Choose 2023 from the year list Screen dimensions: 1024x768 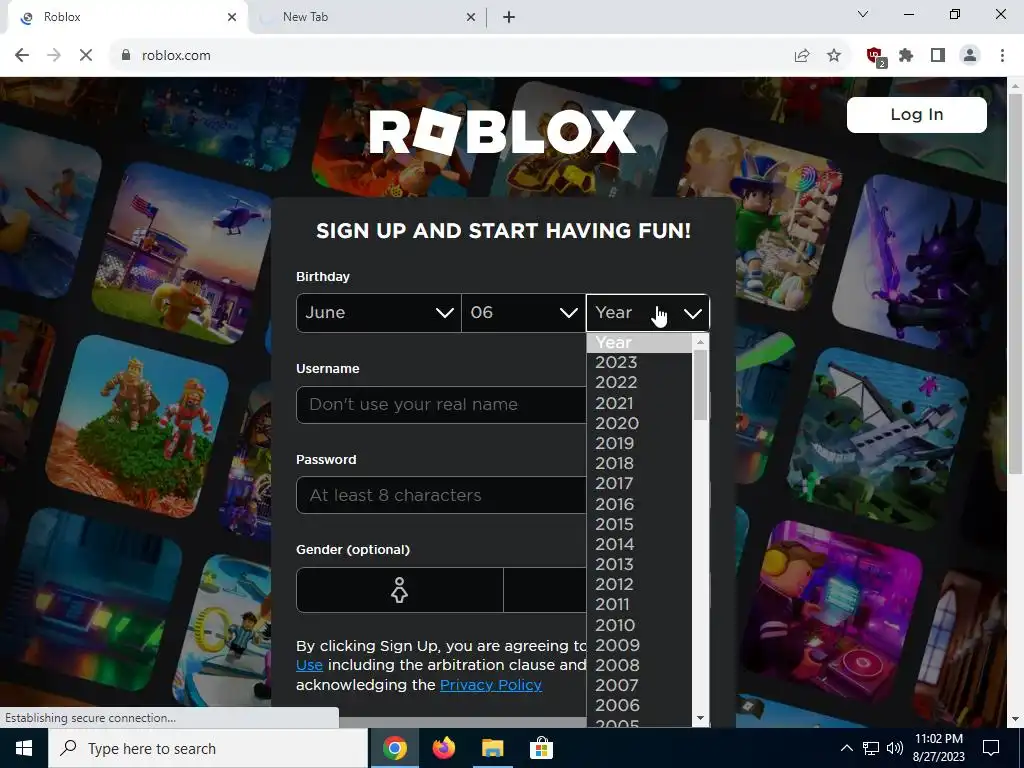pos(639,362)
